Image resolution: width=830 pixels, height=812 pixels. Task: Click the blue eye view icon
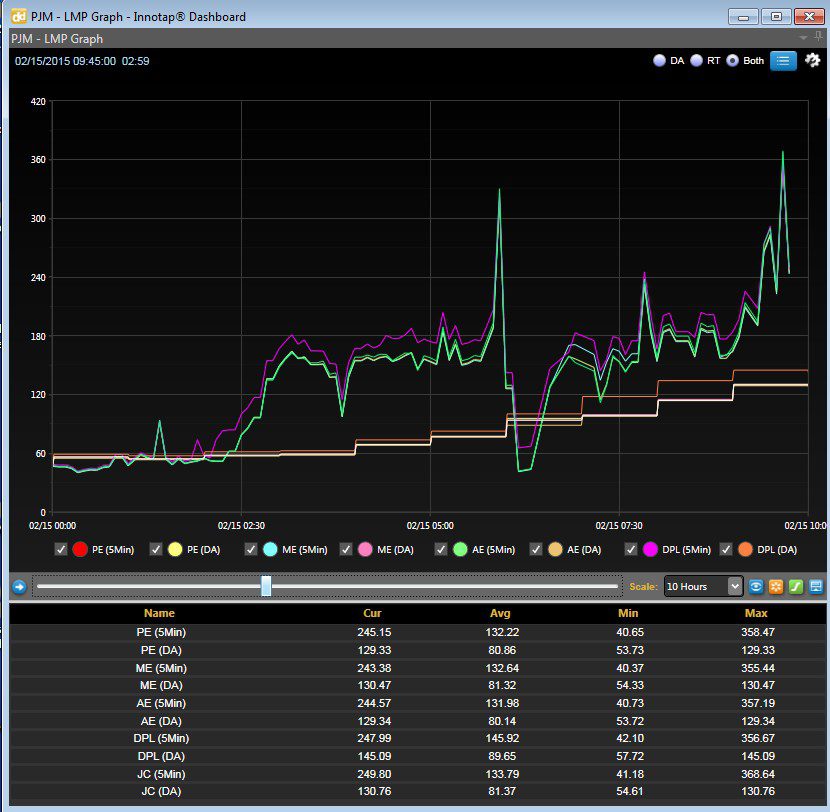756,587
